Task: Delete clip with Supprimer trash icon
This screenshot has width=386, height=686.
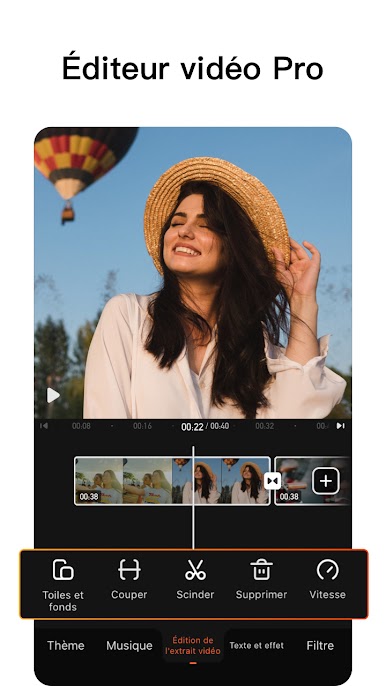Action: coord(261,579)
